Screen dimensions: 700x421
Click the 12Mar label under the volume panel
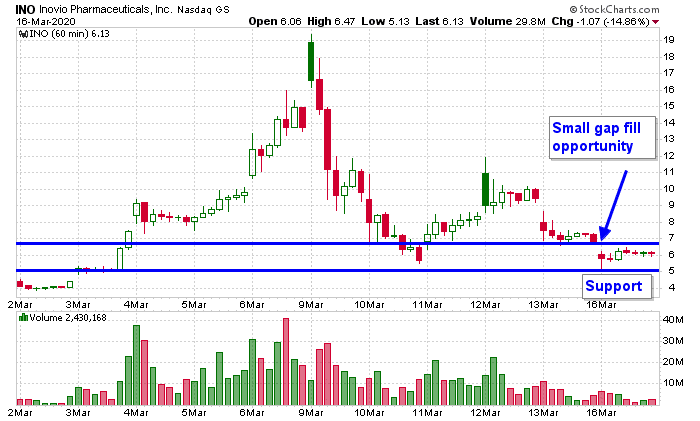(x=485, y=413)
